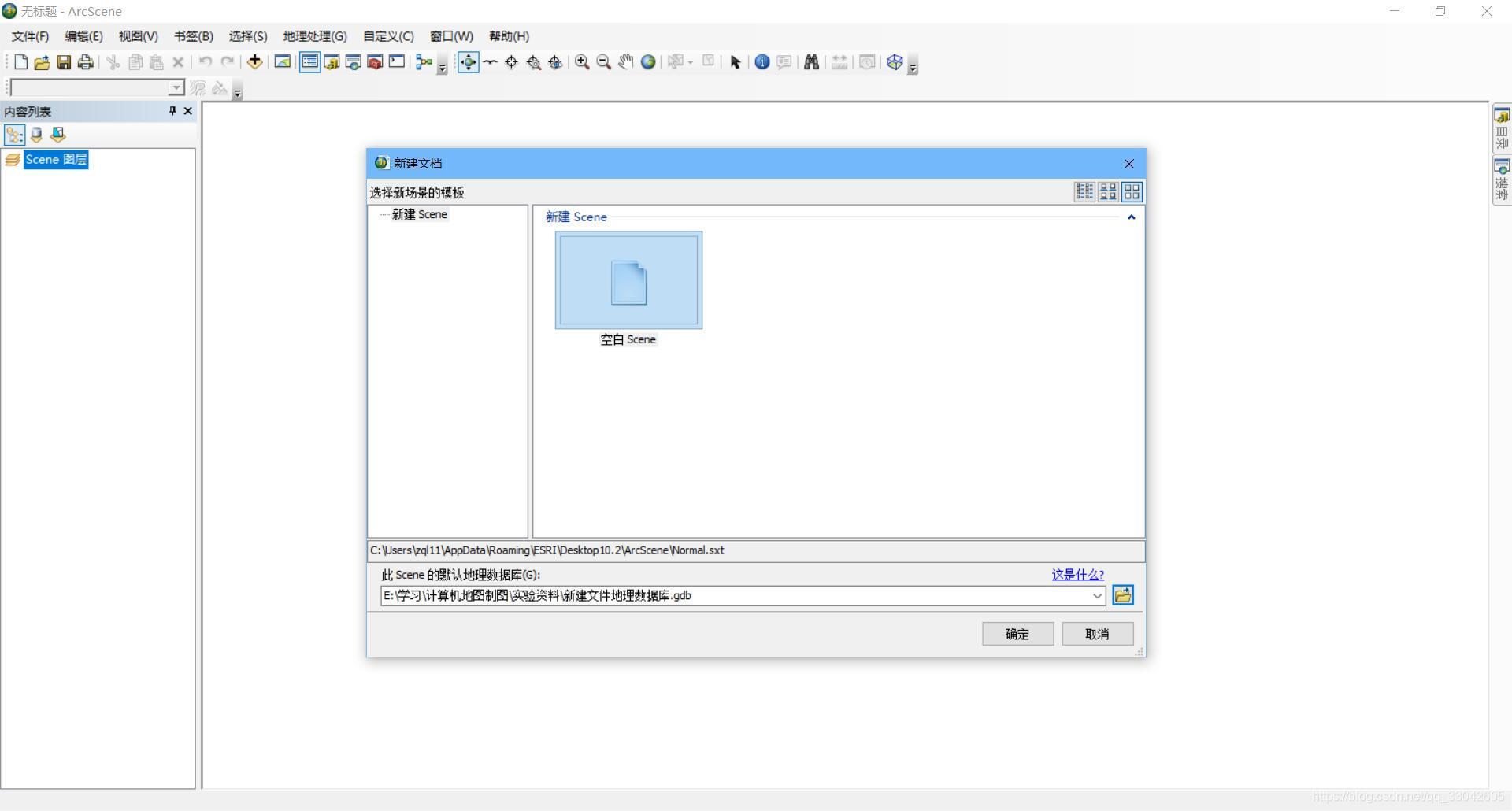Open the docked 搜索 side tab

point(1502,180)
